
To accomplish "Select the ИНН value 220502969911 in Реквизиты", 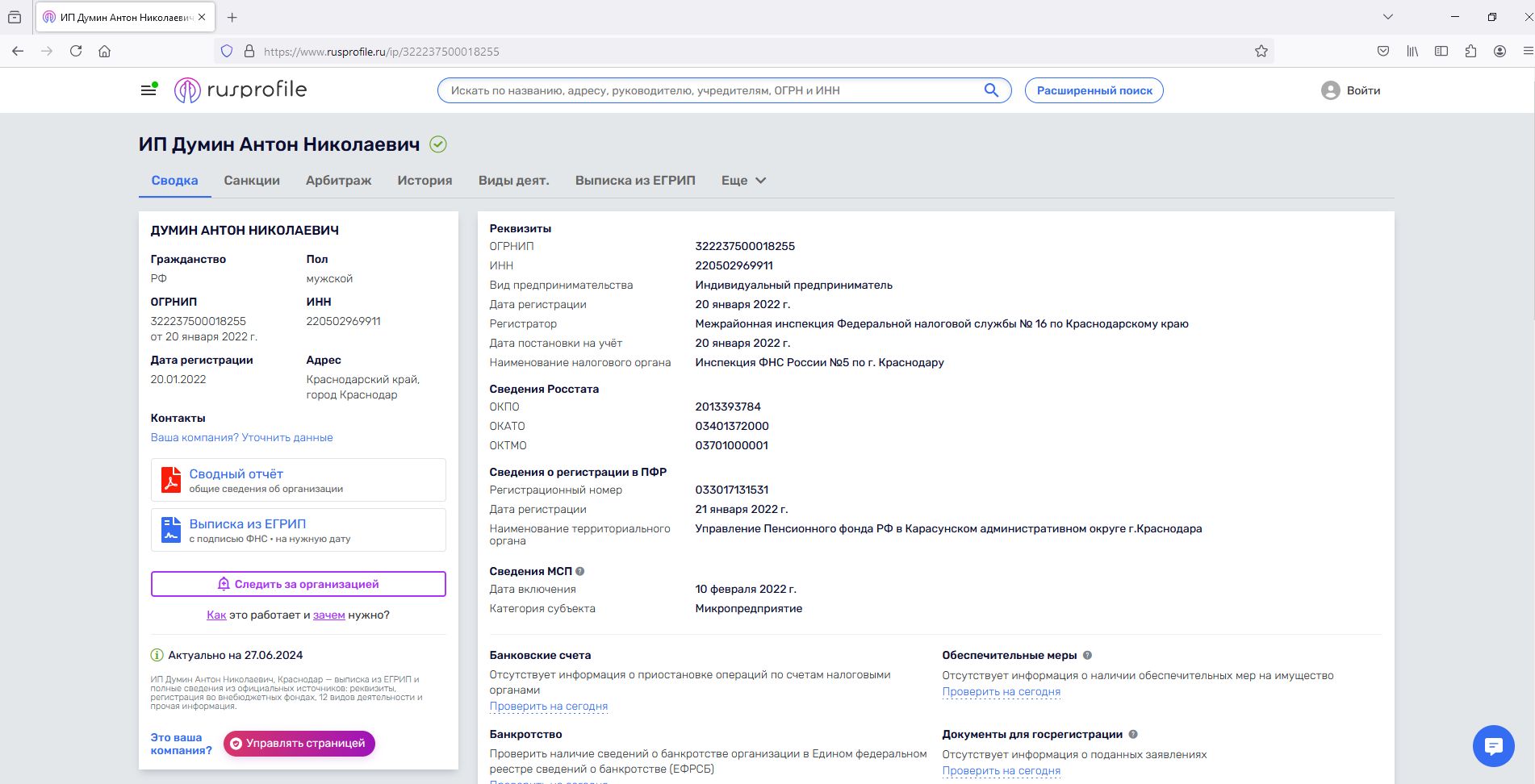I will point(734,265).
